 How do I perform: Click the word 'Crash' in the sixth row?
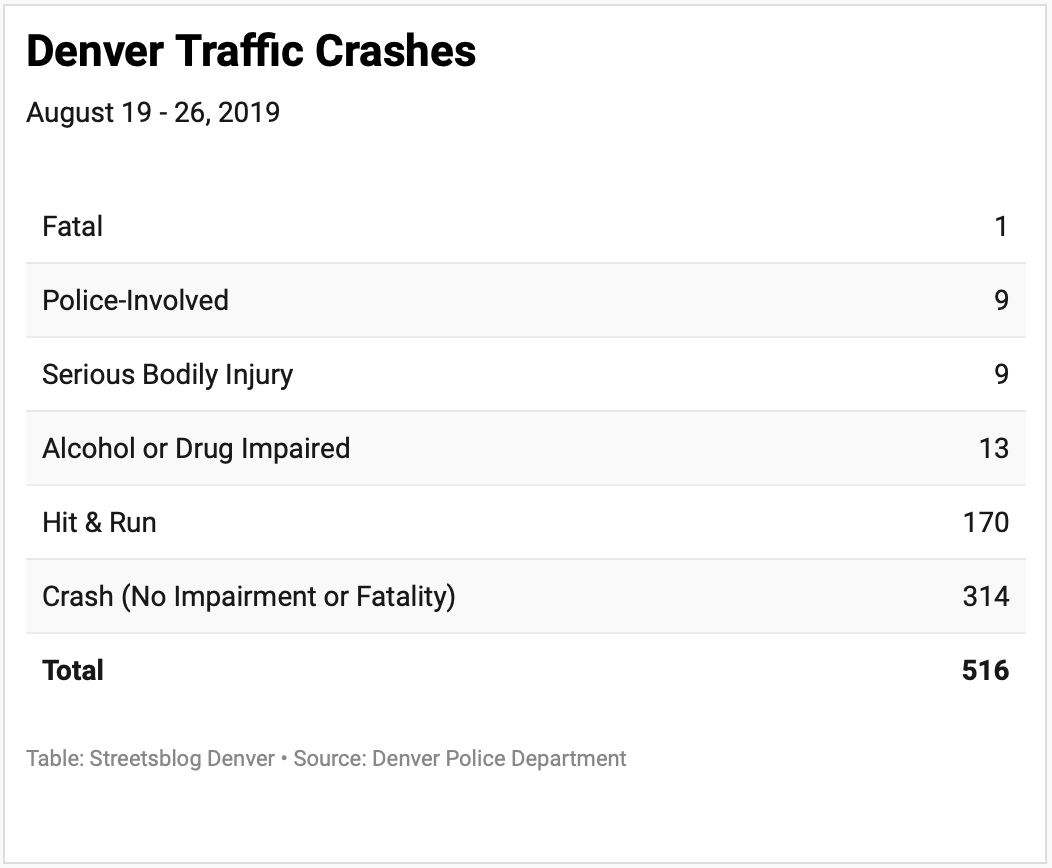[x=77, y=596]
